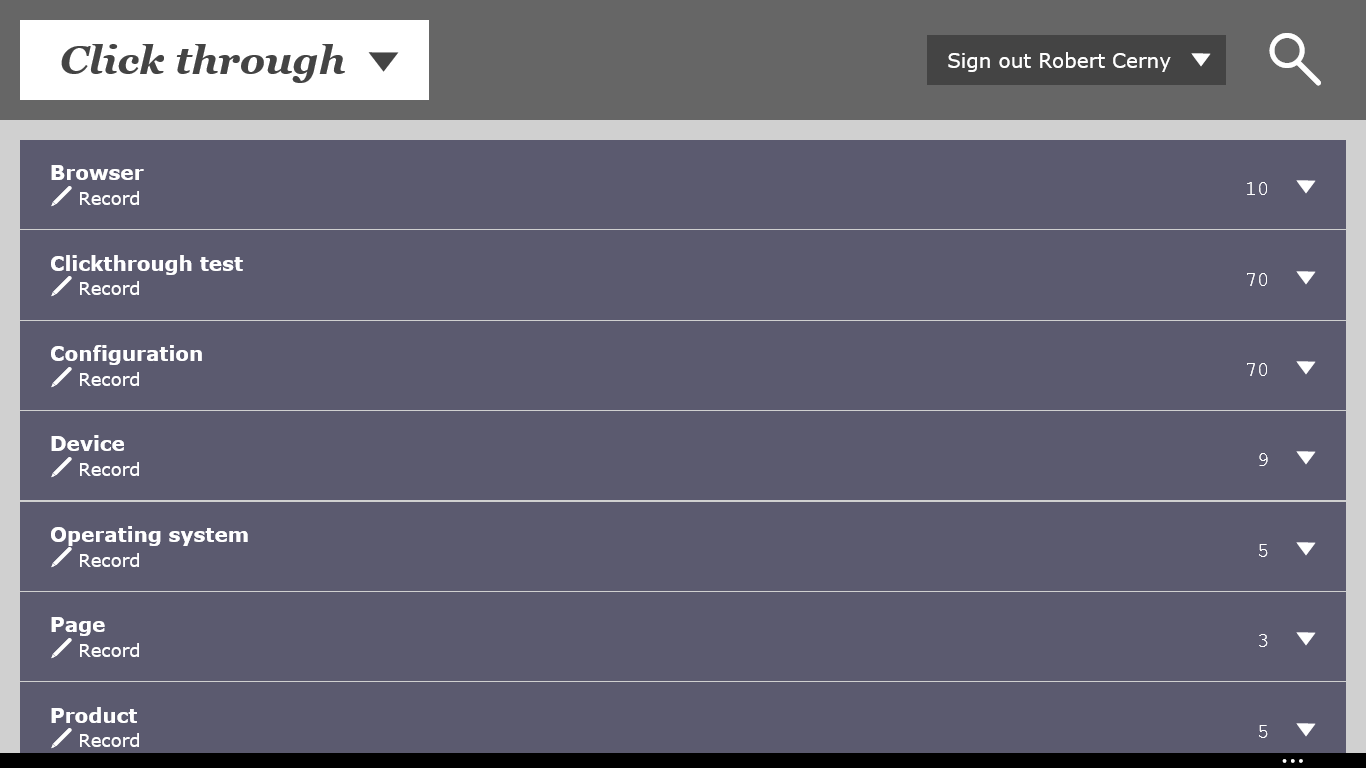Expand the Operating system row arrow
This screenshot has width=1366, height=768.
1305,549
